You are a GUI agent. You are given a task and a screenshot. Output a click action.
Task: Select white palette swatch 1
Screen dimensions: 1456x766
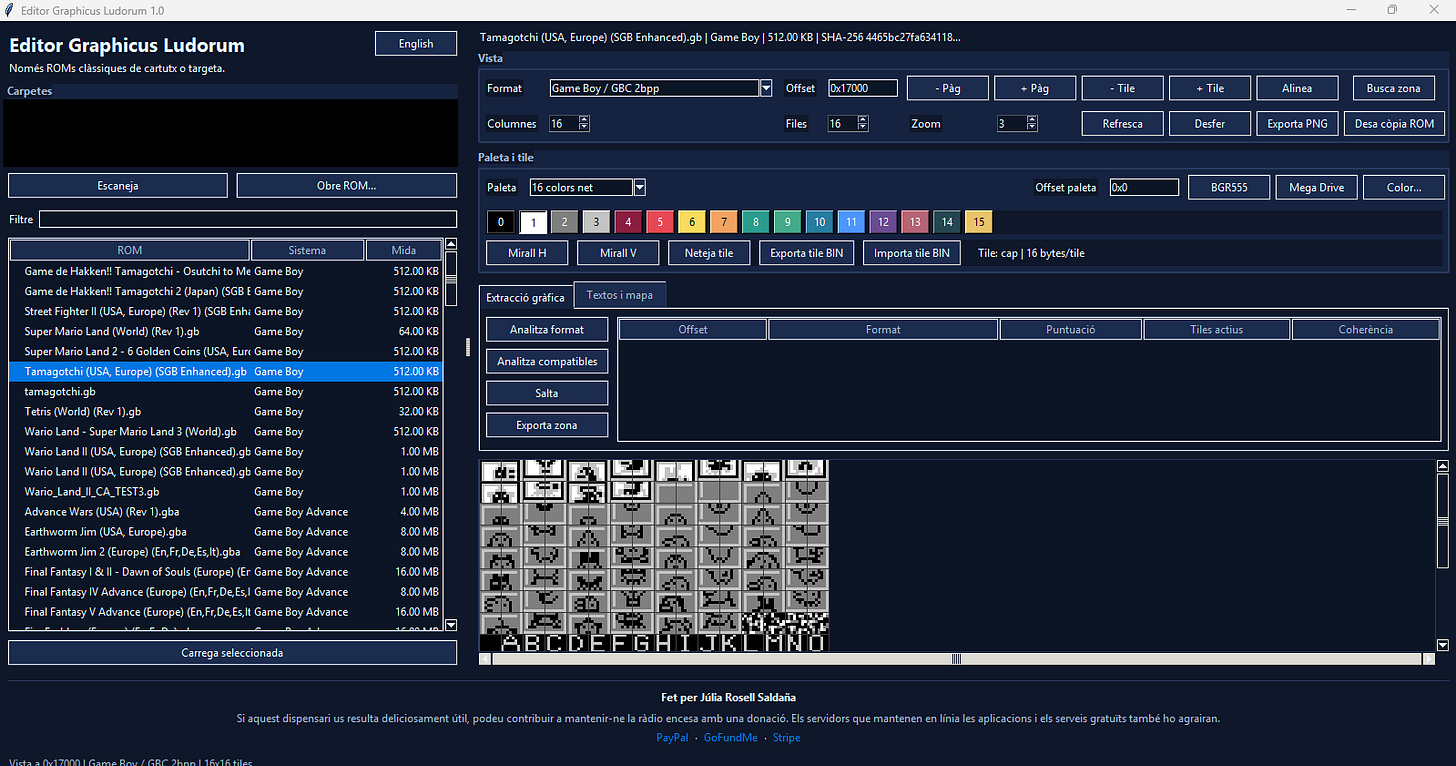pos(533,222)
